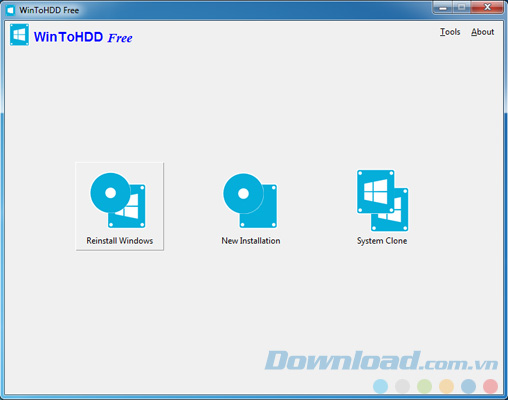Image resolution: width=508 pixels, height=400 pixels.
Task: Open the System Clone icon
Action: 382,200
